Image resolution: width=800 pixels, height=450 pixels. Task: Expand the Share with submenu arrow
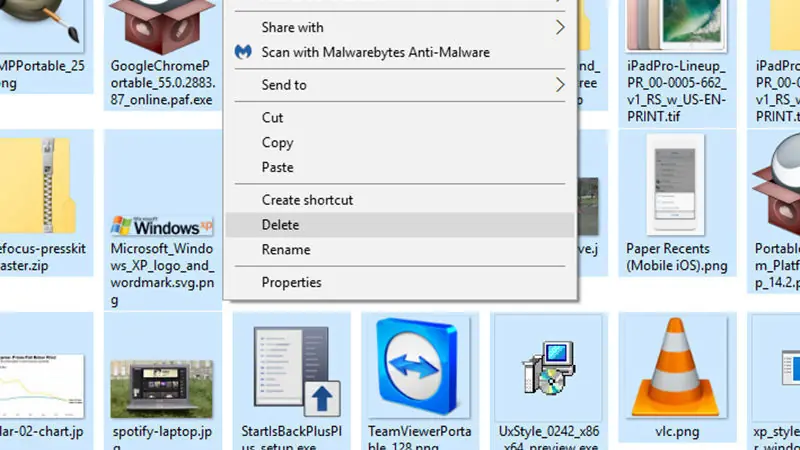click(x=560, y=27)
